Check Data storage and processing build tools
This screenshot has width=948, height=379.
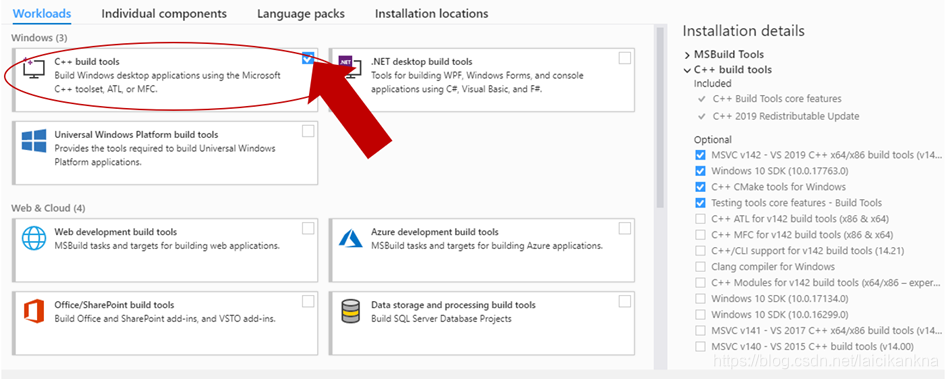[x=625, y=301]
